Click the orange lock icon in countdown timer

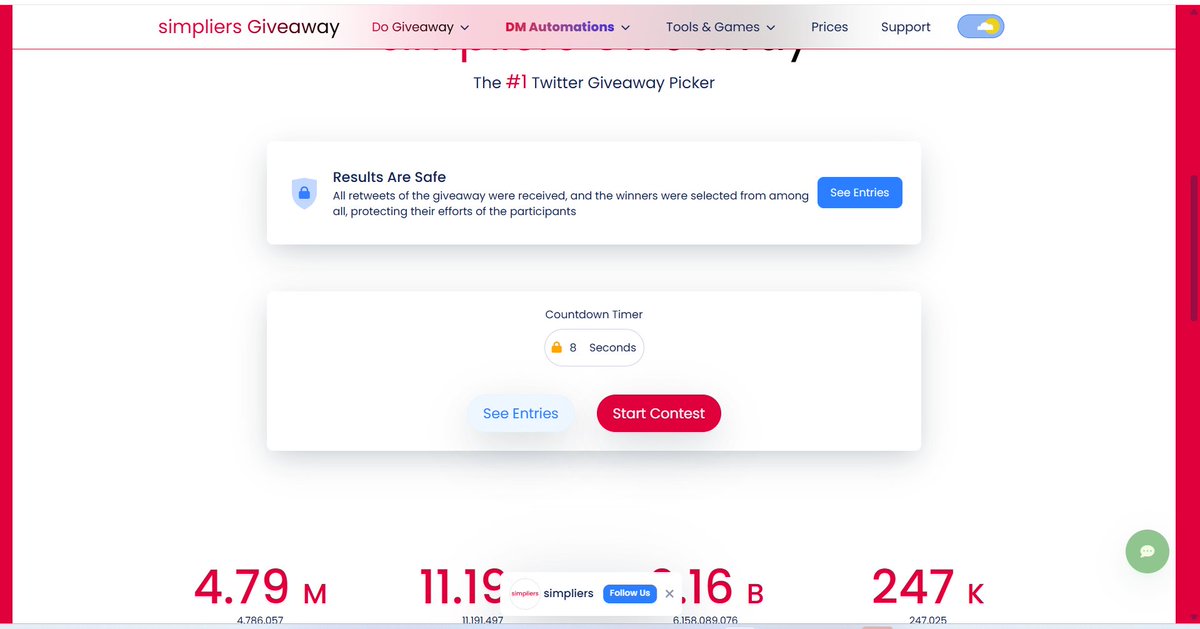click(557, 348)
